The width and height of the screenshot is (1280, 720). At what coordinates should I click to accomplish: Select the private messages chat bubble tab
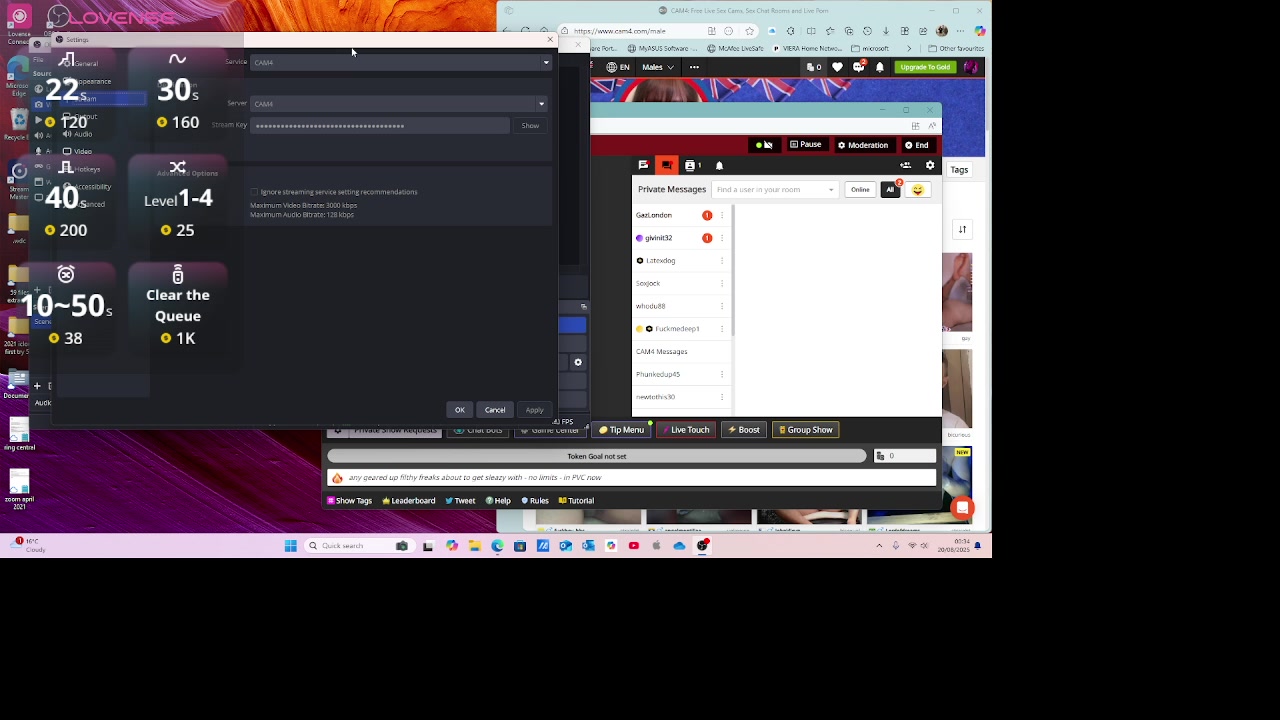coord(667,165)
